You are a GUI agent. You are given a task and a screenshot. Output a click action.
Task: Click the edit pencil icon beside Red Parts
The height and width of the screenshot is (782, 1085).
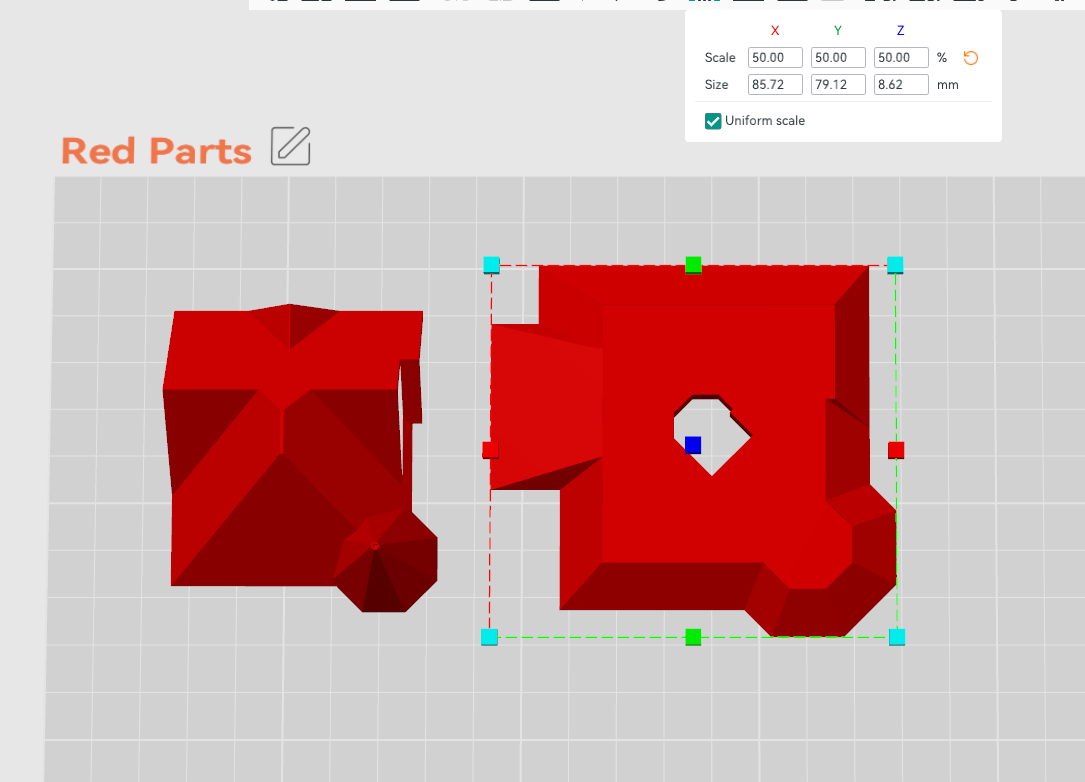click(291, 146)
